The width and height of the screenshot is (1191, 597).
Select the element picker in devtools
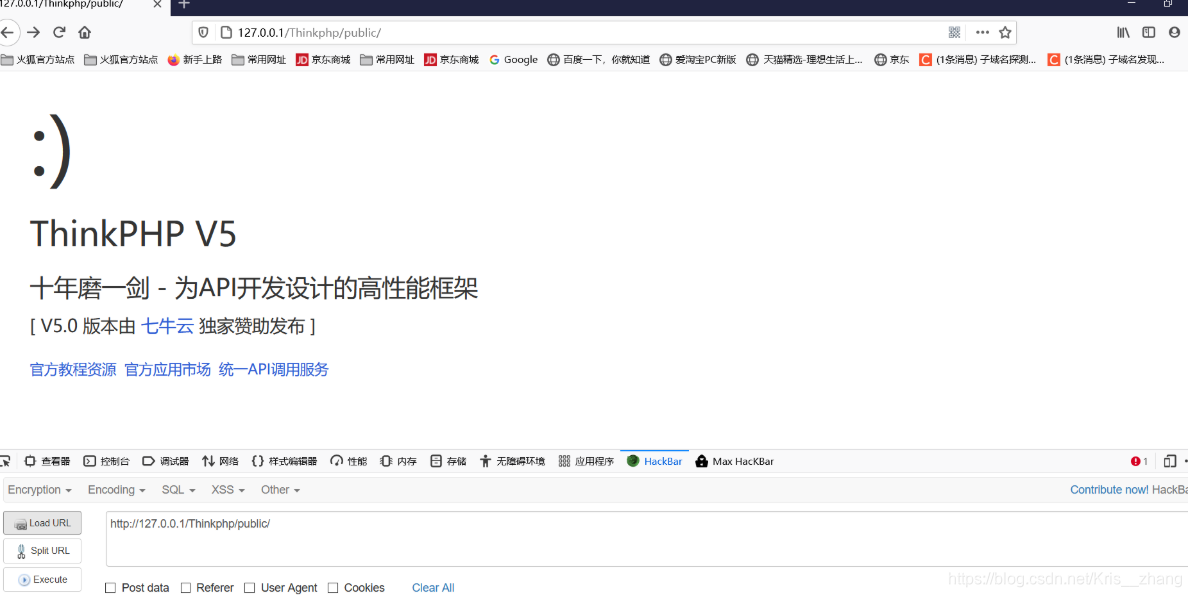(x=5, y=461)
